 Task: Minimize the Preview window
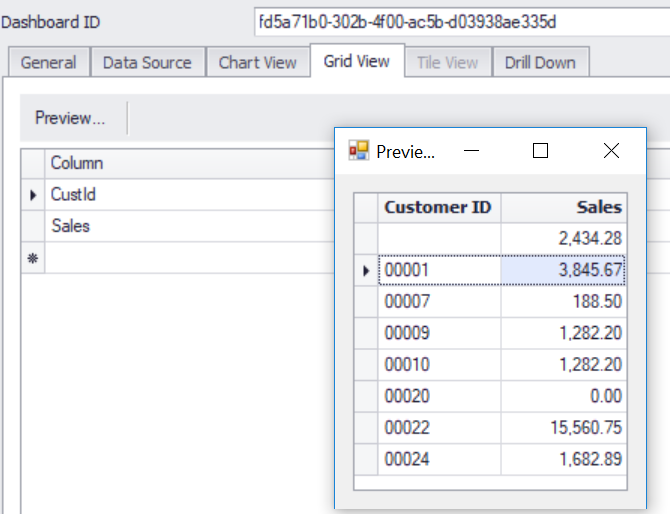[x=472, y=151]
